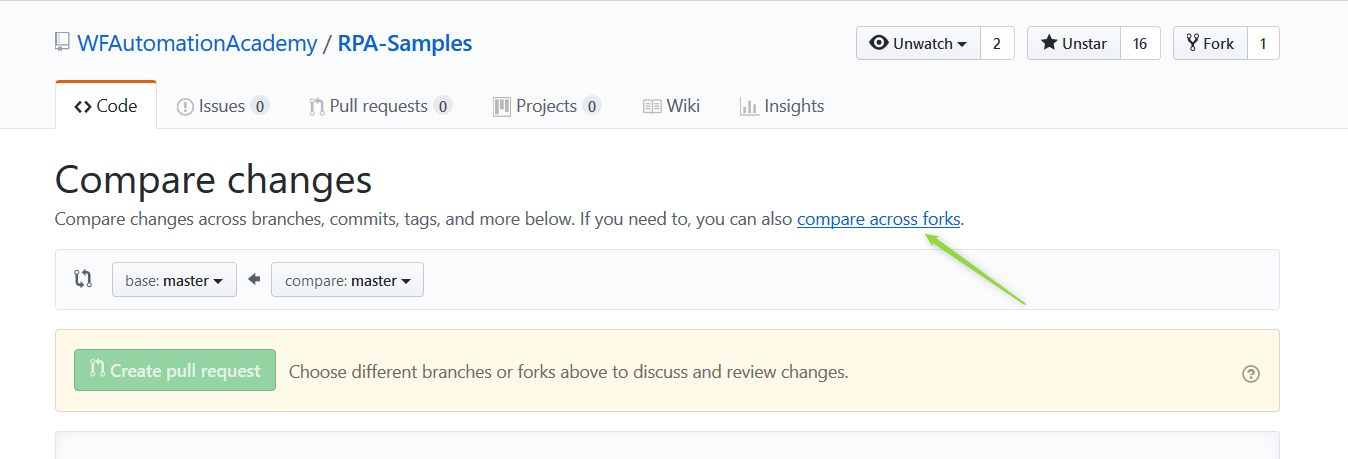
Task: Open the RPA-Samples repository link
Action: tap(405, 44)
